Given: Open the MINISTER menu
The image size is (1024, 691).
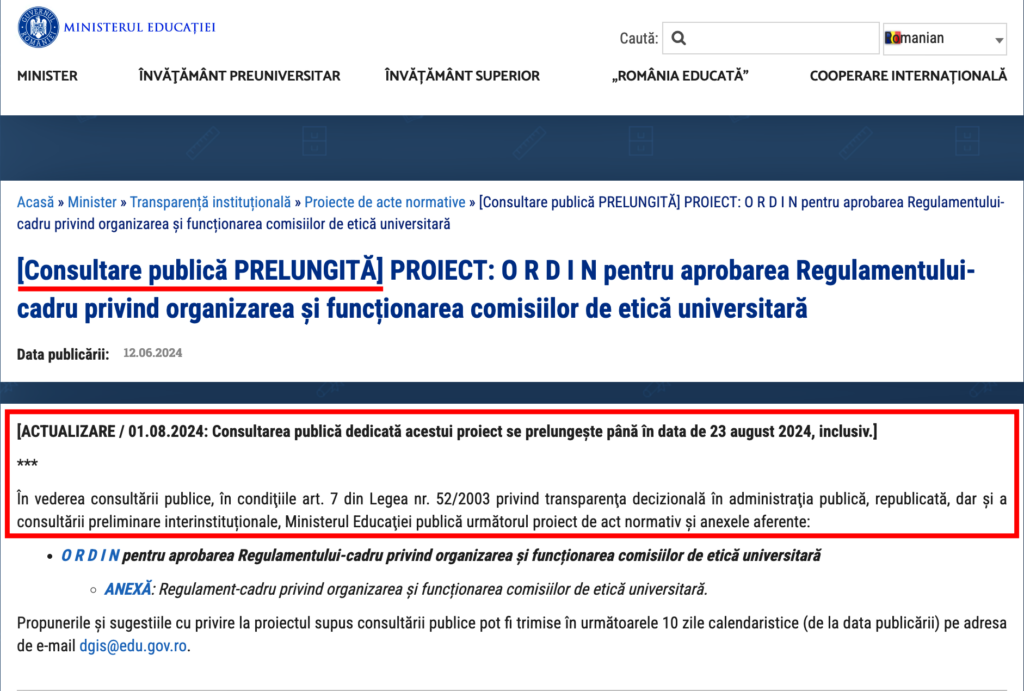Looking at the screenshot, I should click(x=47, y=76).
